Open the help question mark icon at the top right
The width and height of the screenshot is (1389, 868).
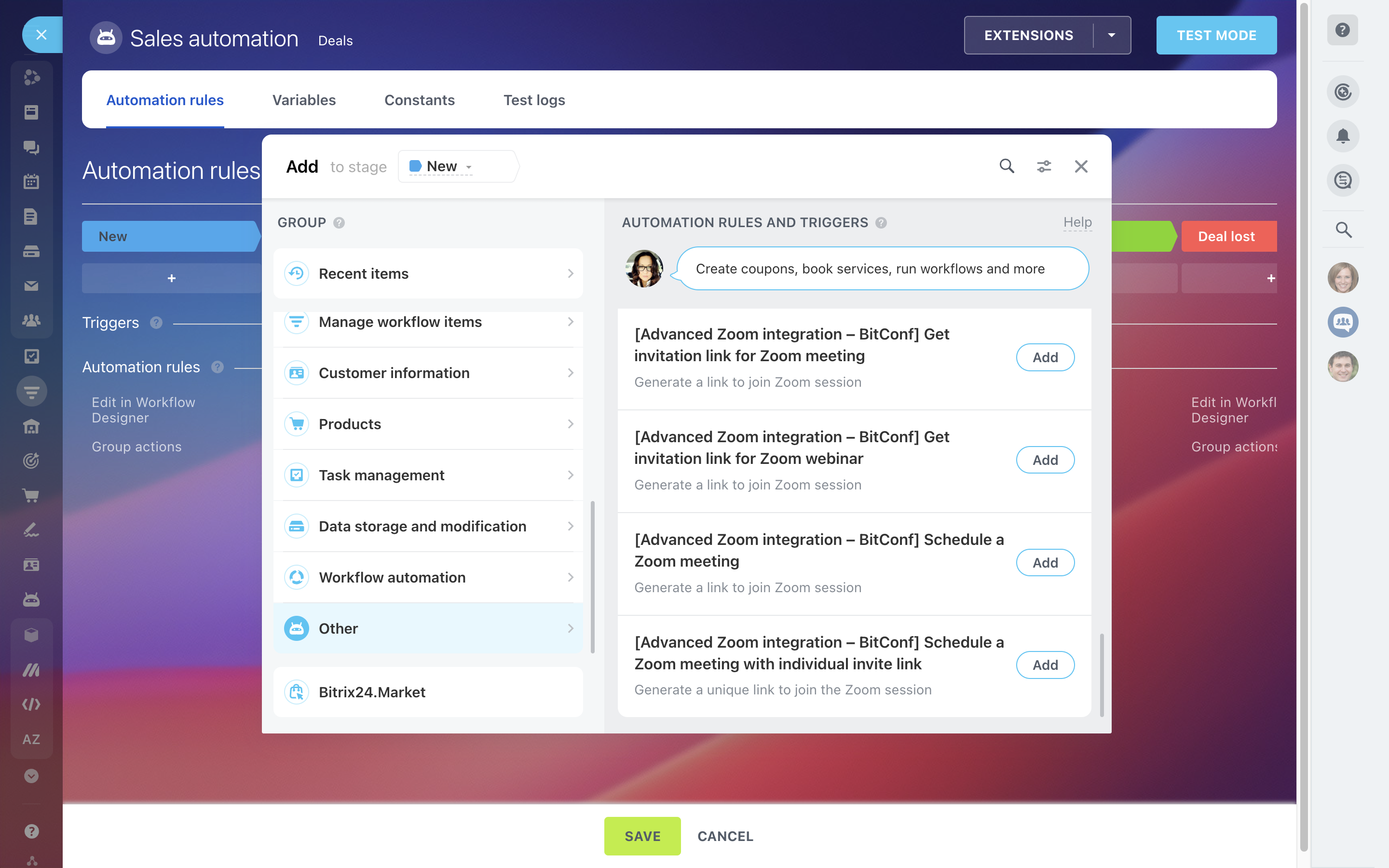point(1343,30)
